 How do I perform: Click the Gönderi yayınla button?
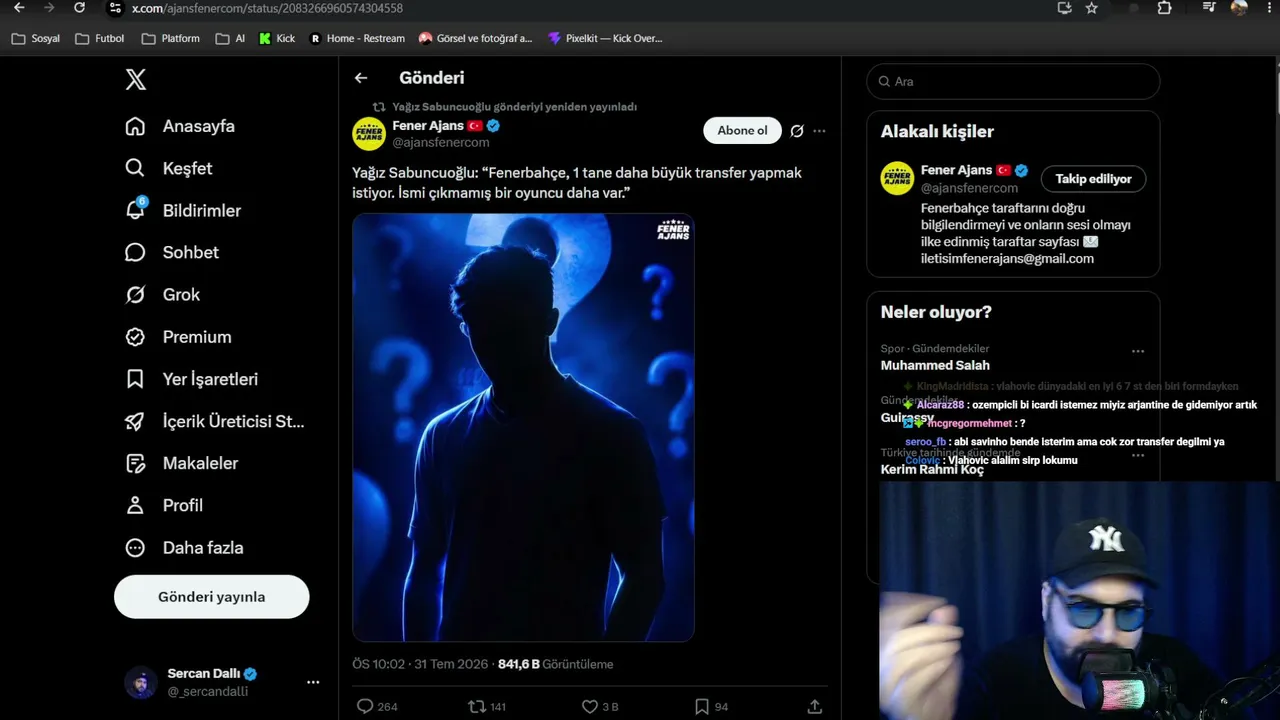(x=212, y=597)
